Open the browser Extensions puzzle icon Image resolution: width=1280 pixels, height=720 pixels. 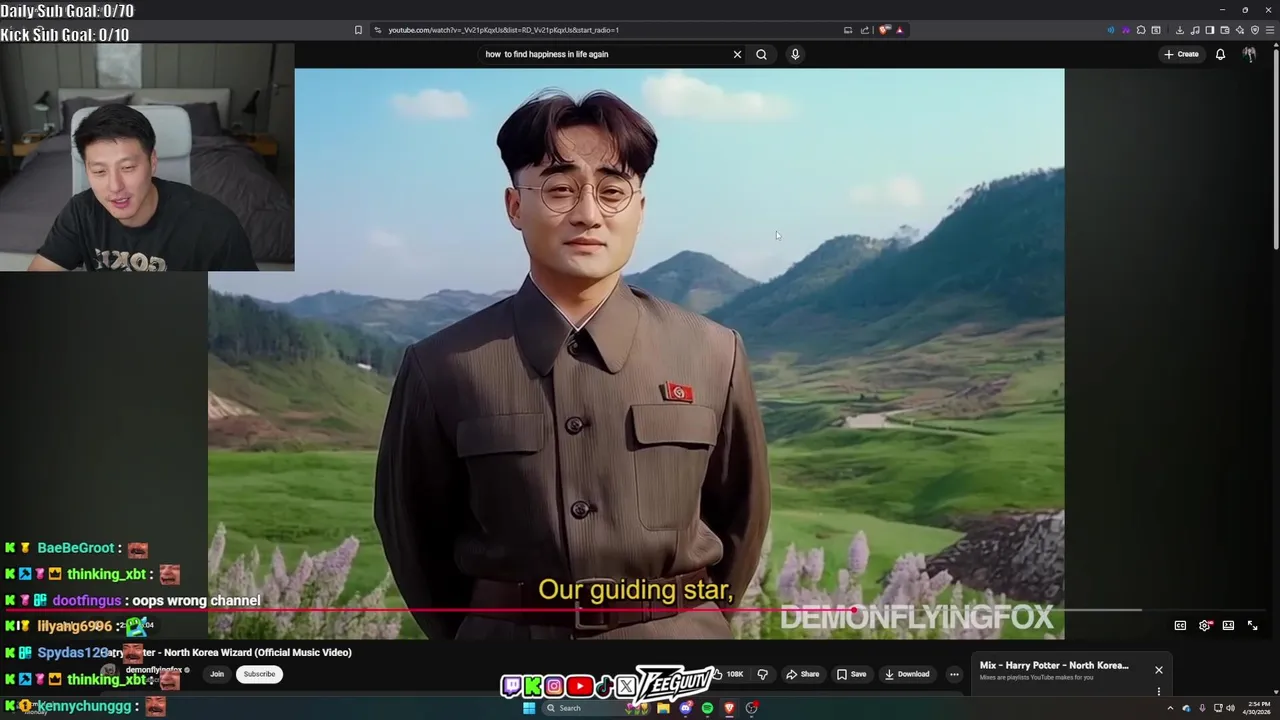coord(1141,30)
